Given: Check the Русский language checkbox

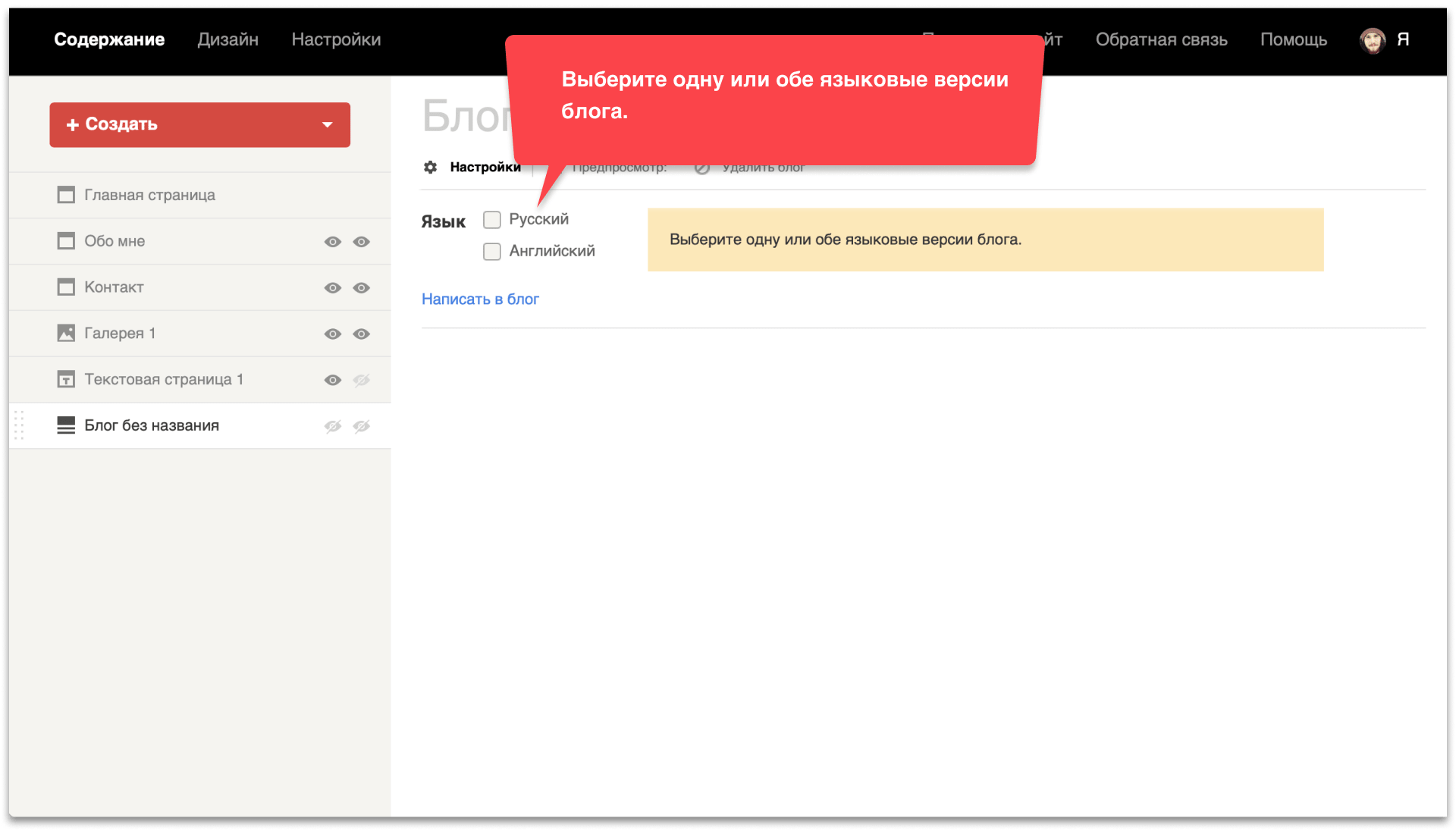Looking at the screenshot, I should coord(492,220).
